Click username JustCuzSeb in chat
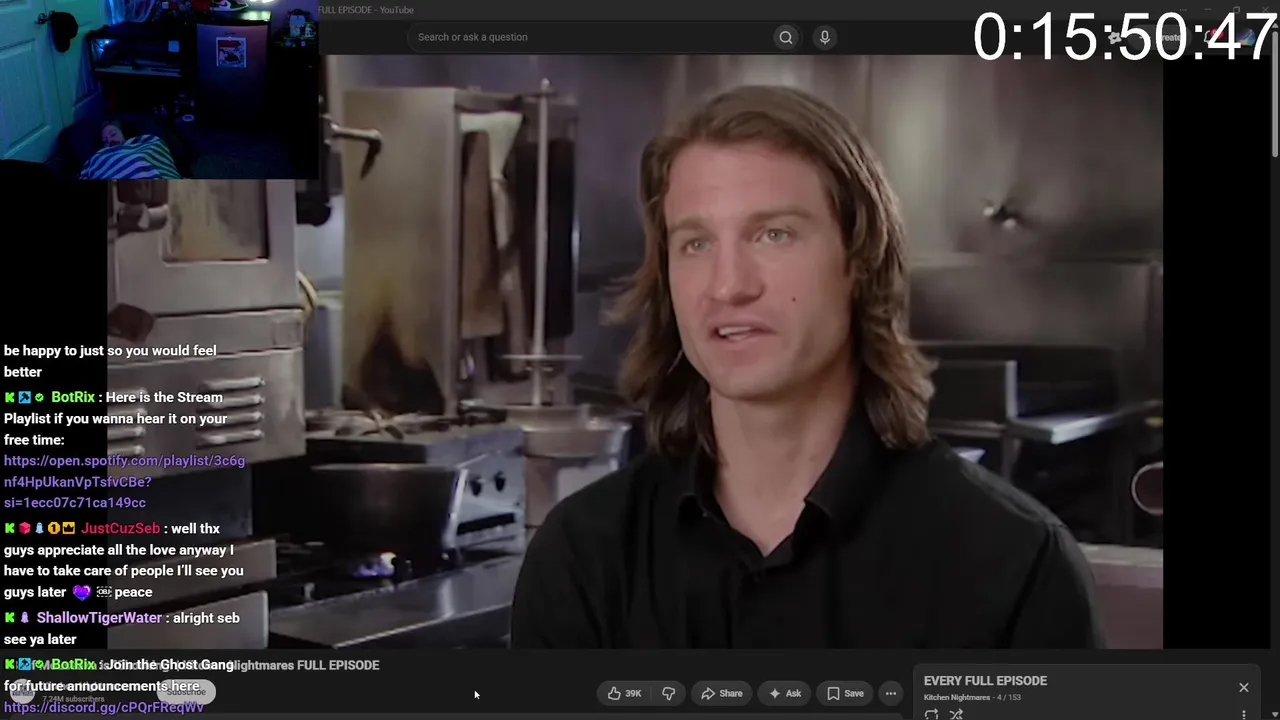The width and height of the screenshot is (1280, 720). pyautogui.click(x=120, y=528)
